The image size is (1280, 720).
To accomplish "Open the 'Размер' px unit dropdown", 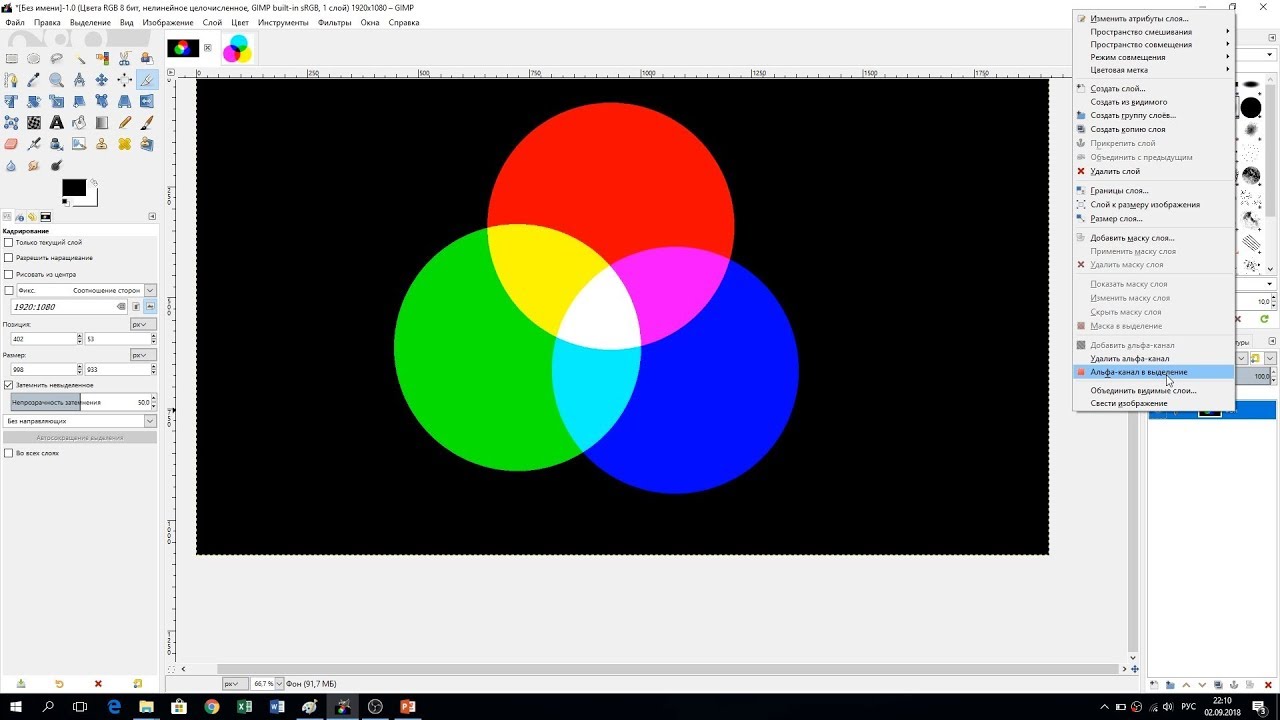I will click(x=143, y=355).
